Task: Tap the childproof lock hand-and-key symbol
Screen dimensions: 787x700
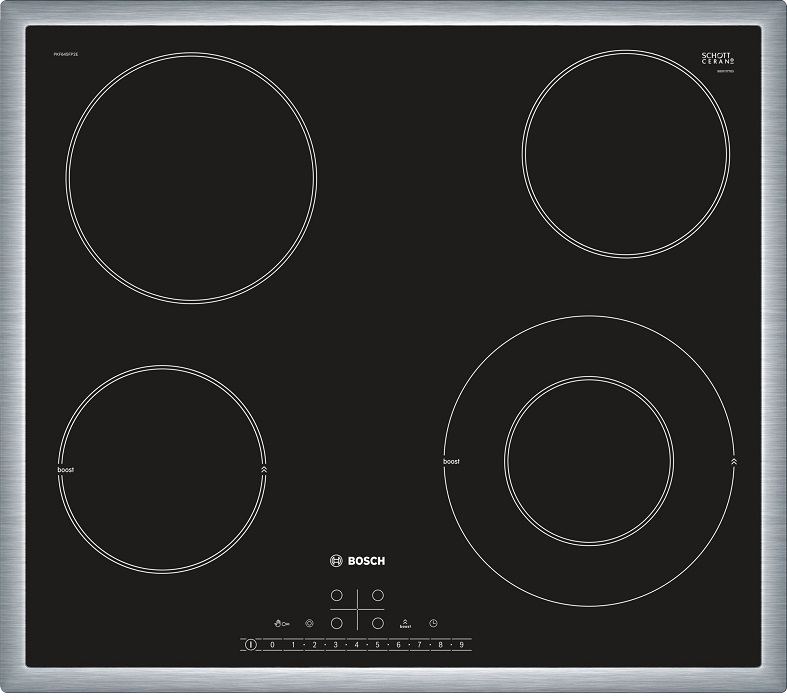Action: (281, 623)
